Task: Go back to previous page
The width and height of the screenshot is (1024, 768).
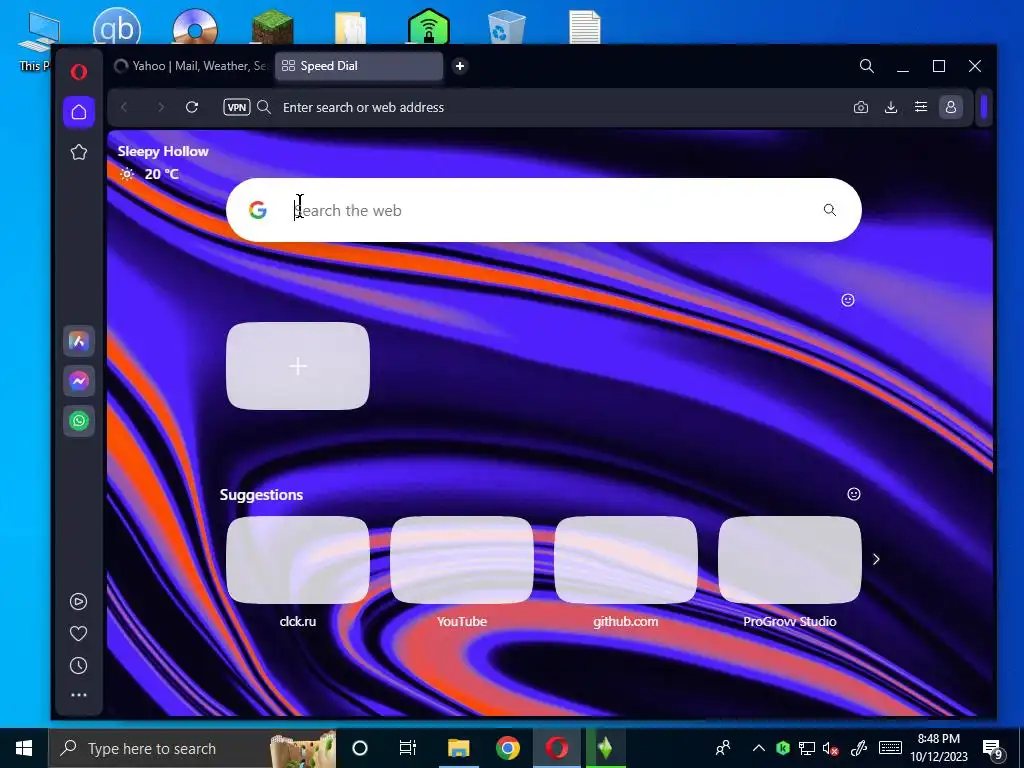Action: 124,107
